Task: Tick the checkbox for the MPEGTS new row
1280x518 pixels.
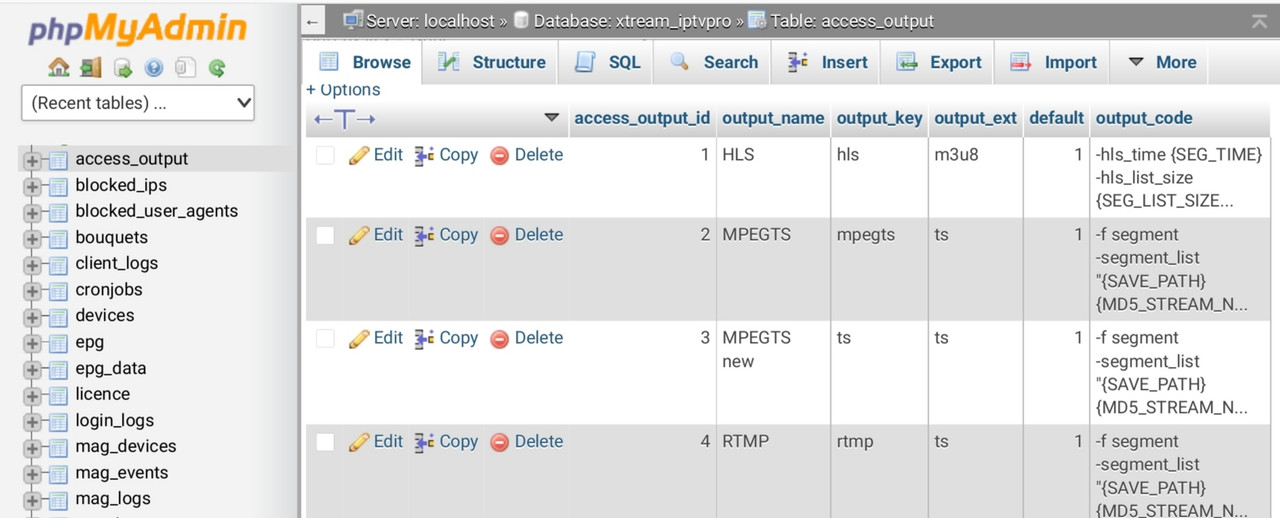Action: pyautogui.click(x=325, y=338)
